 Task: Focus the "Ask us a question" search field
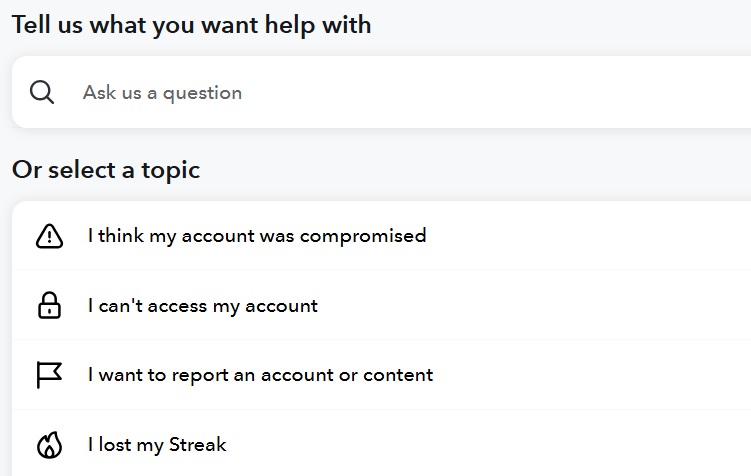pyautogui.click(x=400, y=92)
